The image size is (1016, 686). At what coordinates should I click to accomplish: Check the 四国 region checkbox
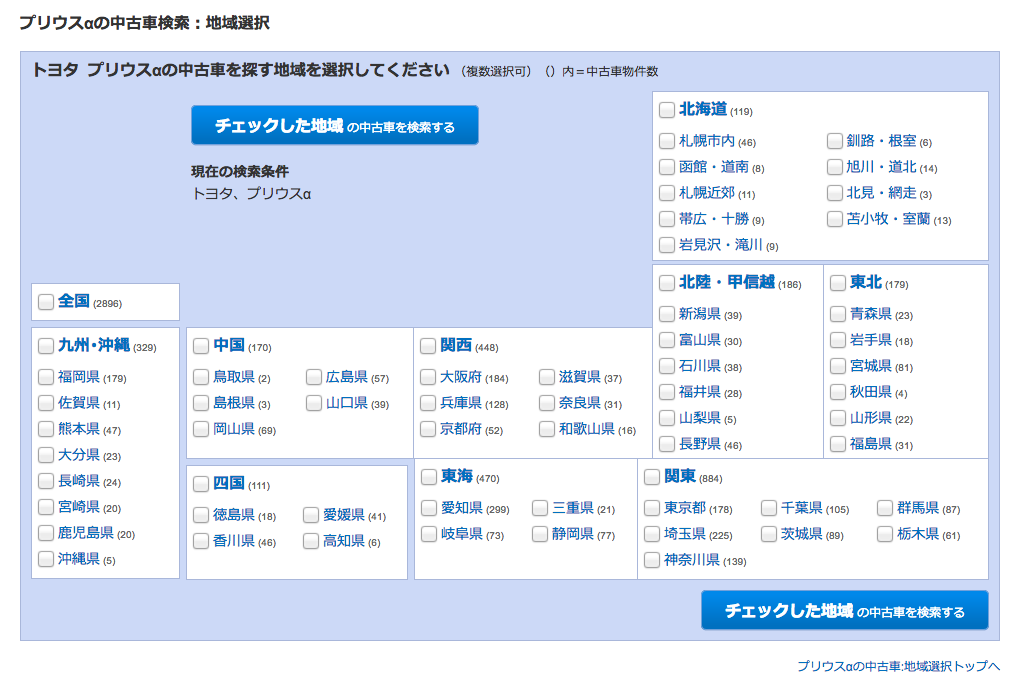click(x=201, y=484)
